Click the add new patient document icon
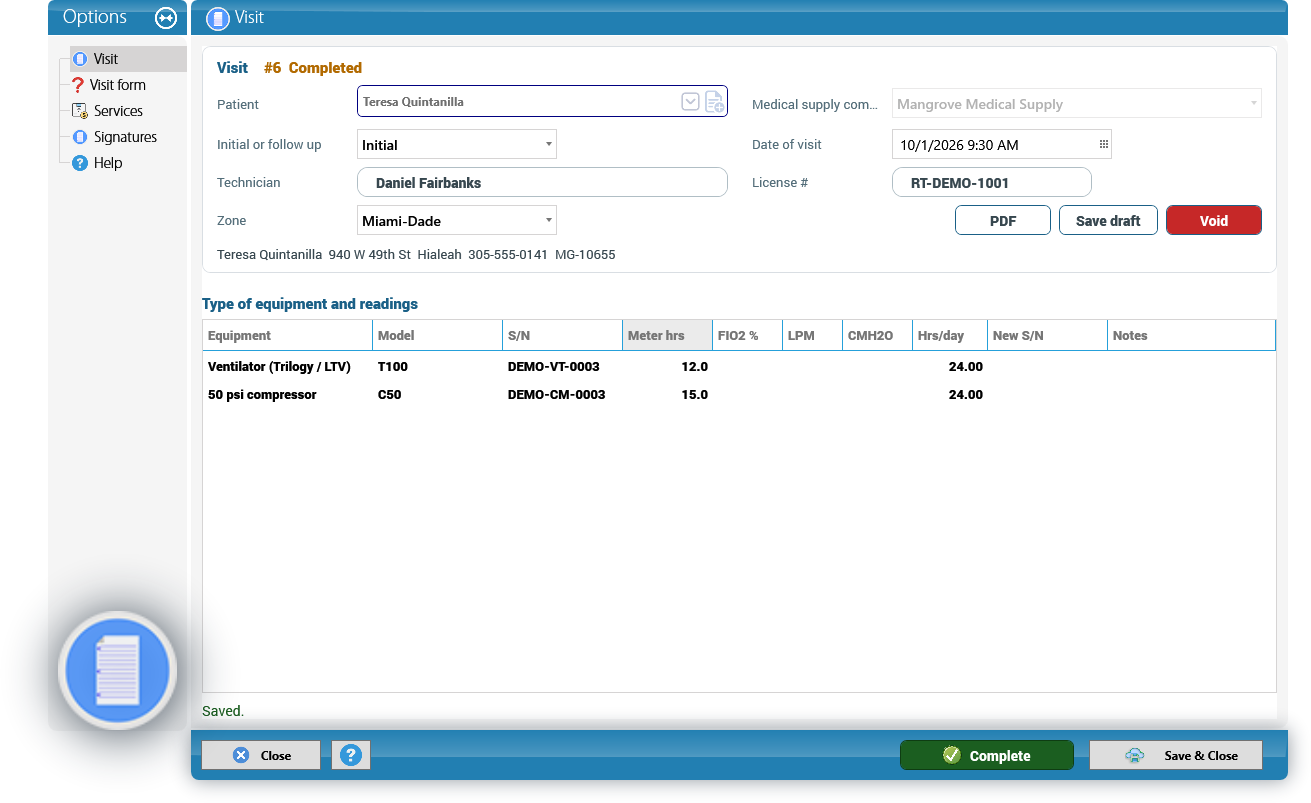 click(714, 102)
